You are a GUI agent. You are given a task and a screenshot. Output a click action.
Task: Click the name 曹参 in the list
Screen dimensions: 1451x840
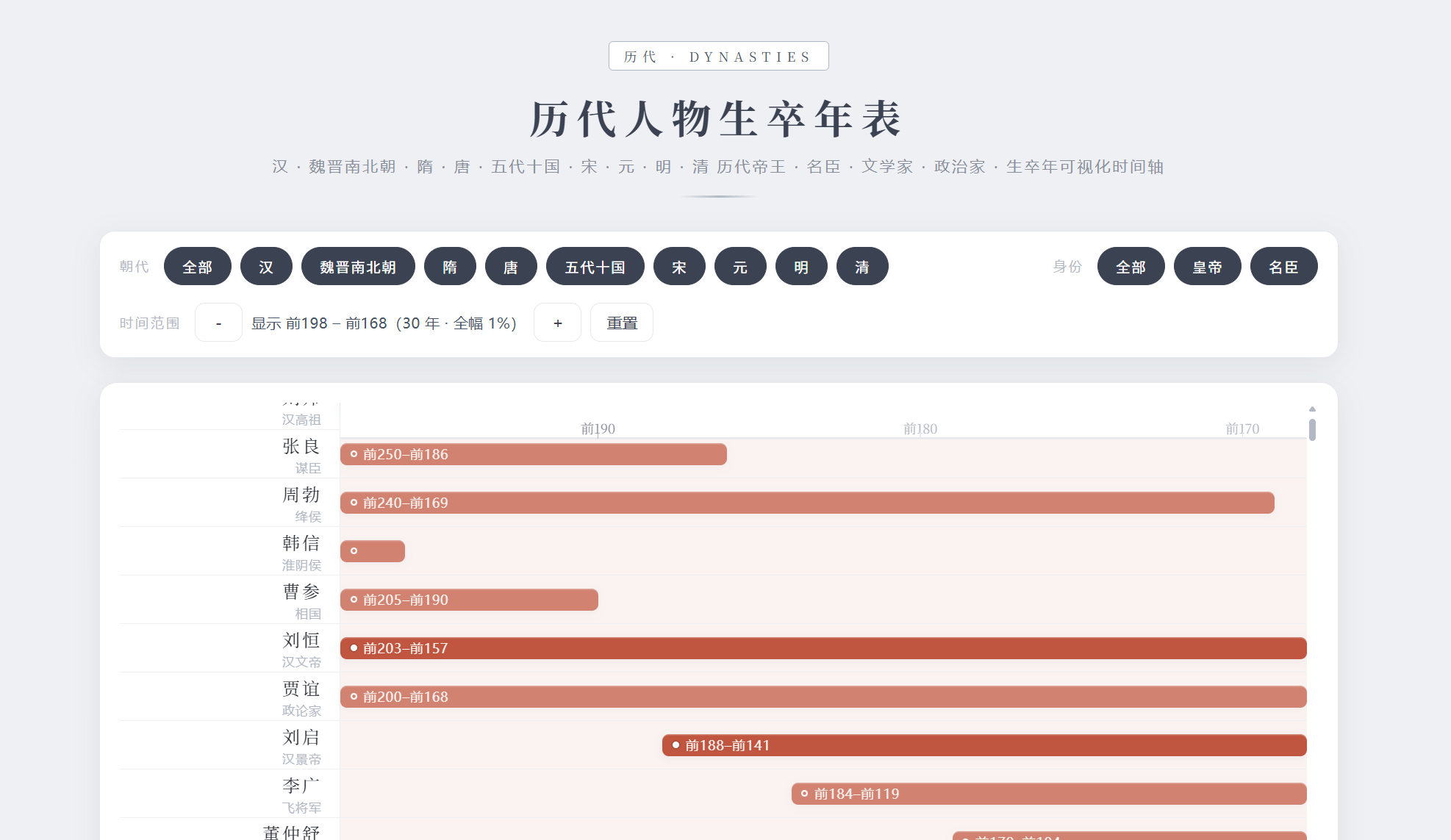[x=301, y=592]
